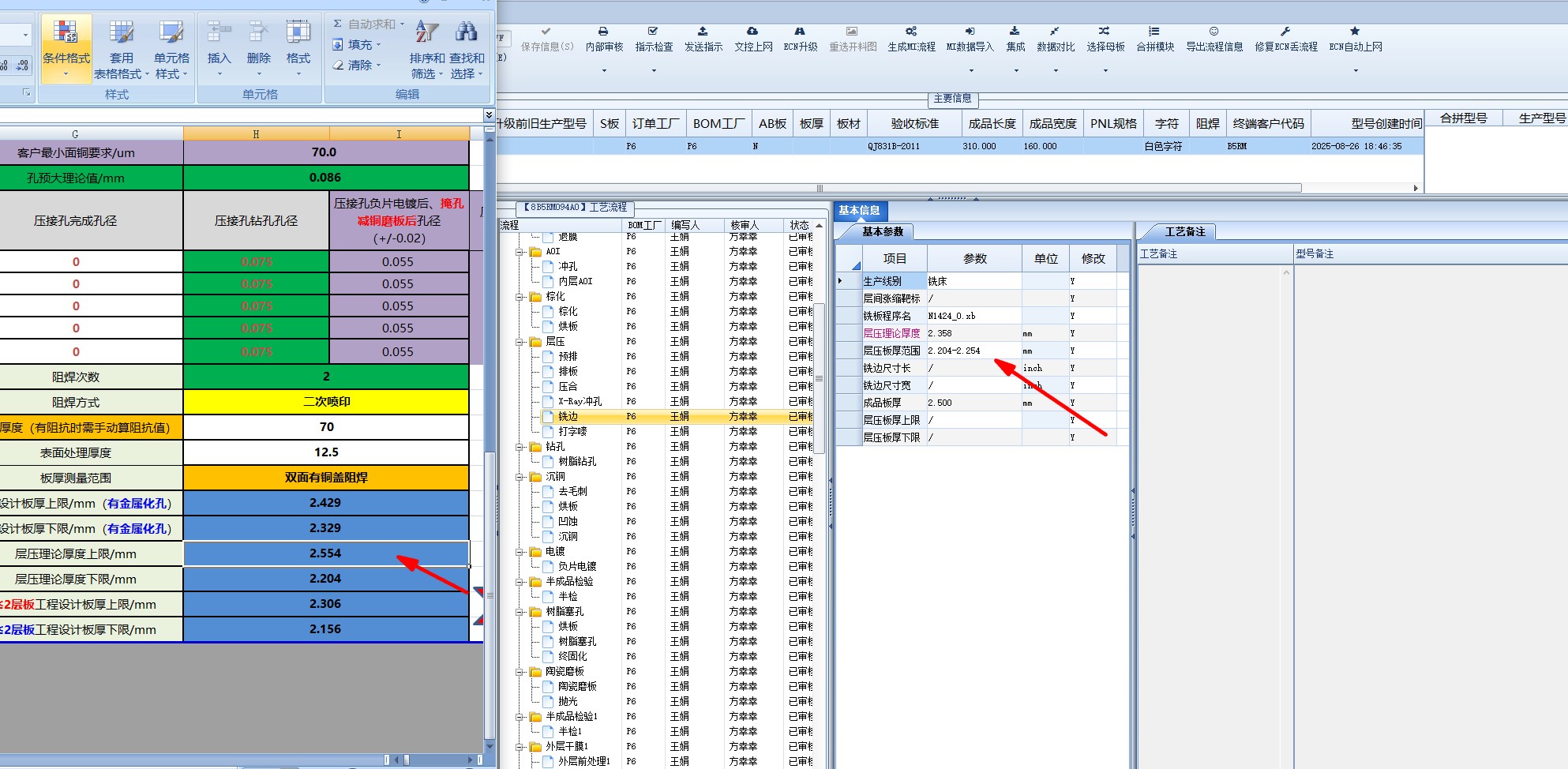Screen dimensions: 1568x769
Task: Select the 工艺备注 tab
Action: (x=1185, y=231)
